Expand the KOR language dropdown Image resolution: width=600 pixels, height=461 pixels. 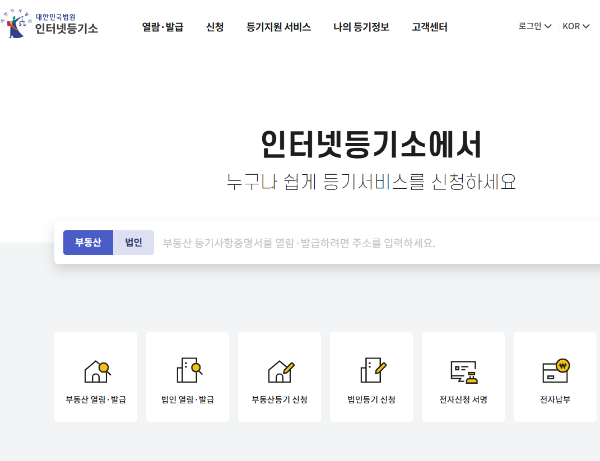(576, 26)
